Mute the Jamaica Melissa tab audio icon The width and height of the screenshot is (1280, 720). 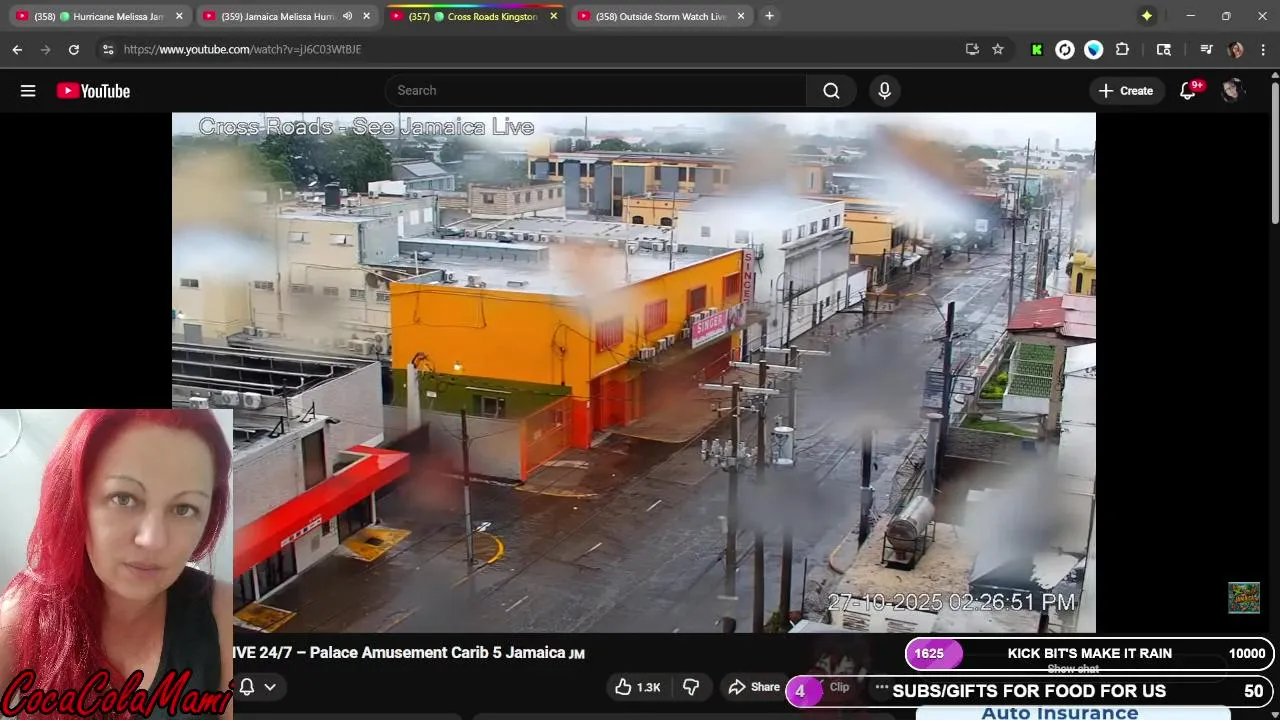(347, 16)
